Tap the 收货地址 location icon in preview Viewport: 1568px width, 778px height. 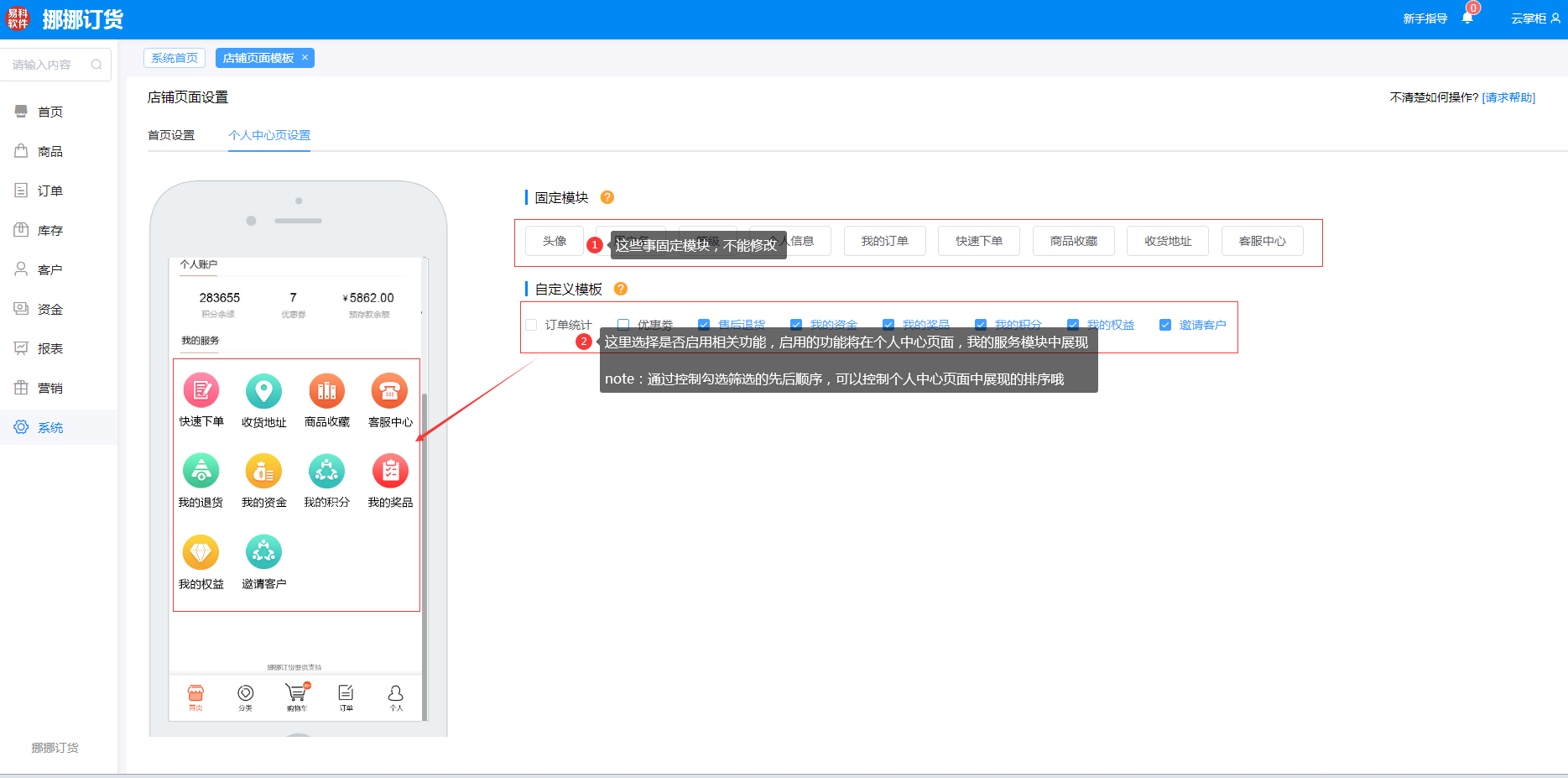click(x=263, y=391)
